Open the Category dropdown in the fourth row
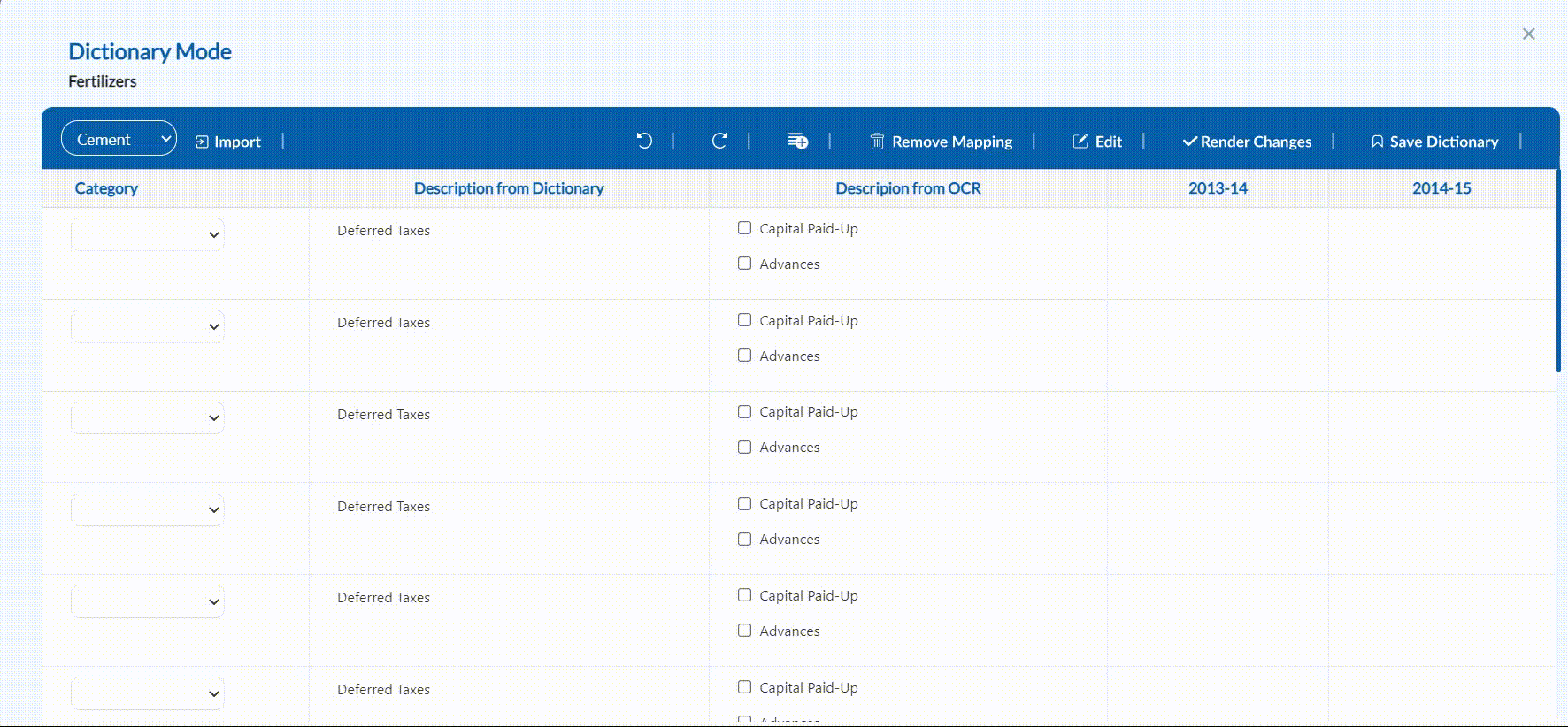This screenshot has width=1568, height=727. point(147,509)
